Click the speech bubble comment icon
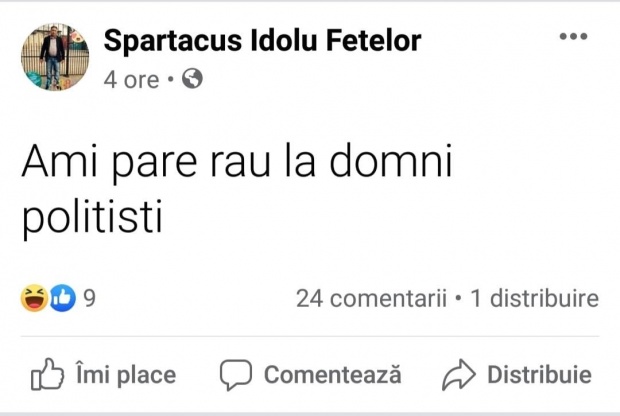 (x=235, y=376)
